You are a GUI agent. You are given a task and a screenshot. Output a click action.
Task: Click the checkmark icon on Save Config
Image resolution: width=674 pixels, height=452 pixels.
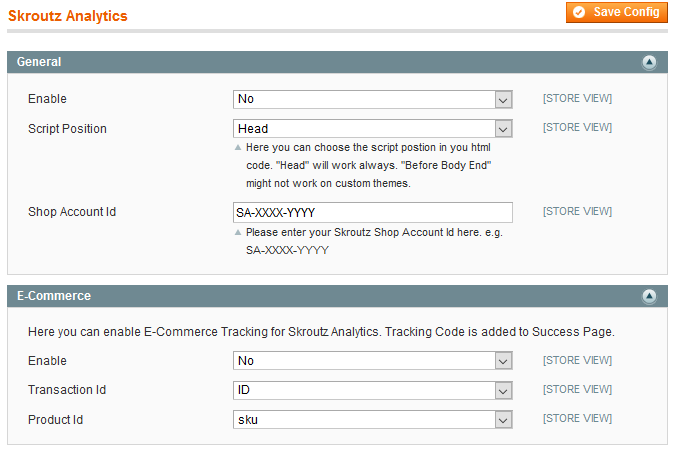point(579,12)
